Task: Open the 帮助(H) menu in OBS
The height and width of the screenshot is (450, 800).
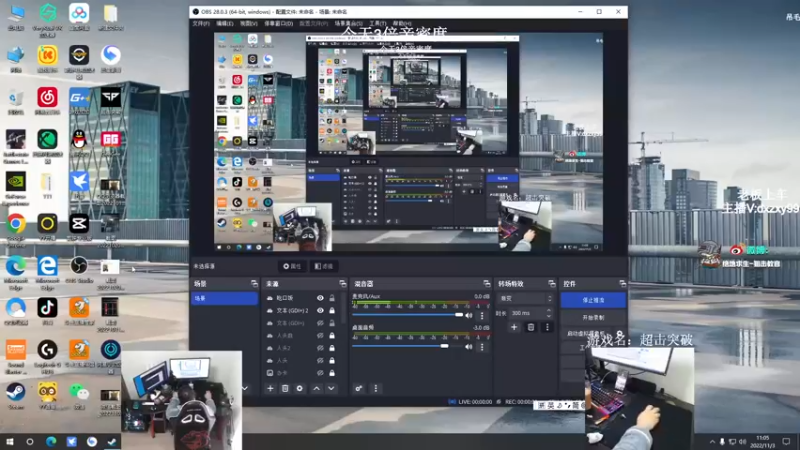Action: 402,23
